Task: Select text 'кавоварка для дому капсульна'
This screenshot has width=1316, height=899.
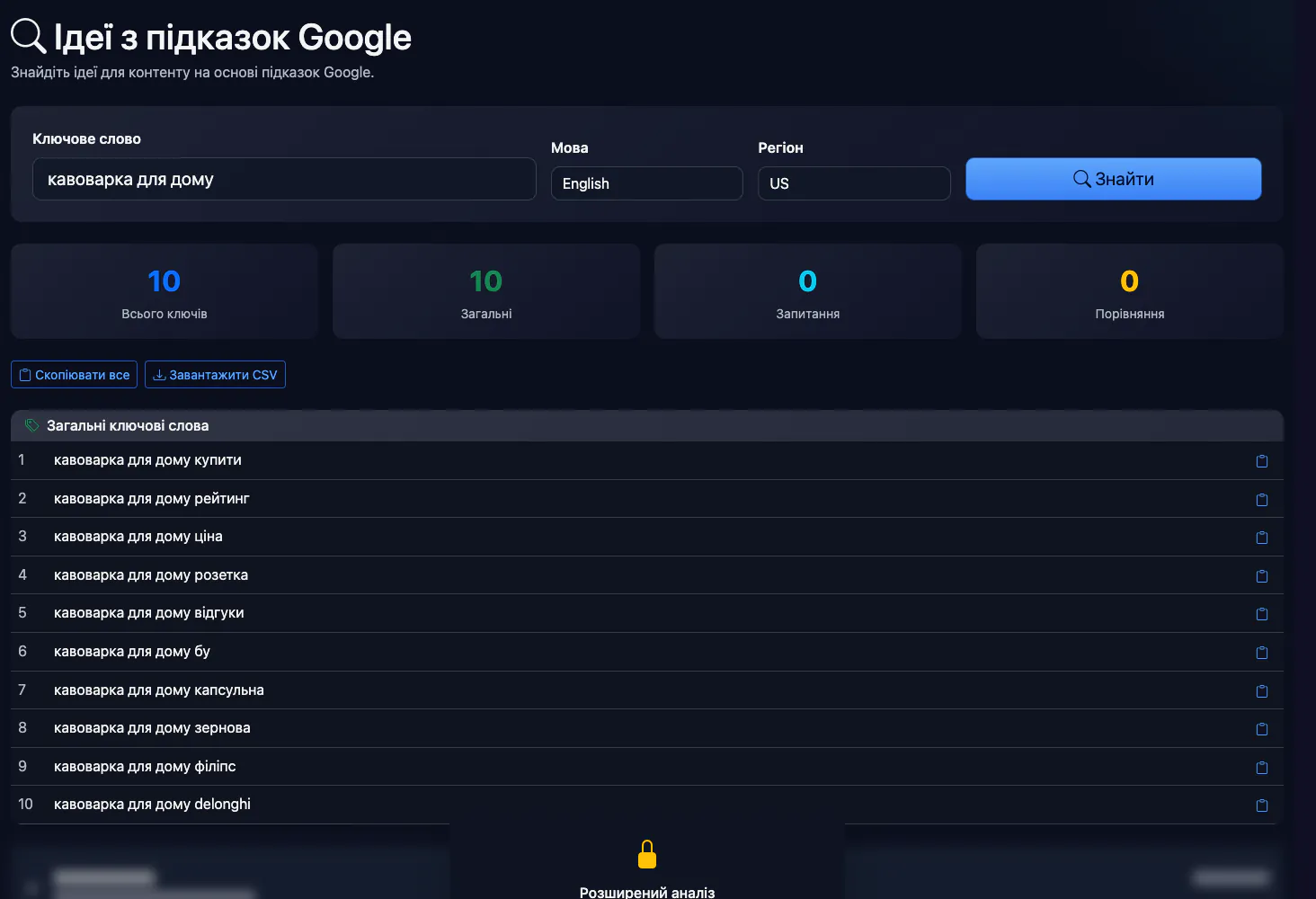Action: click(x=159, y=690)
